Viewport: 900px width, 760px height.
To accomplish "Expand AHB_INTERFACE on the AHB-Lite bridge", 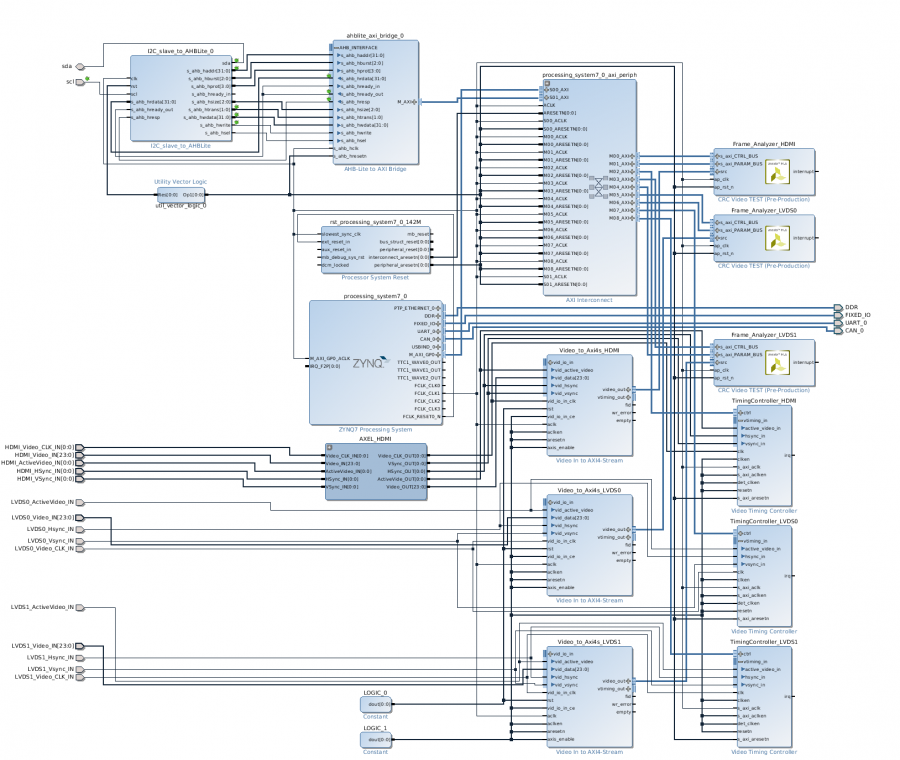I will [336, 48].
